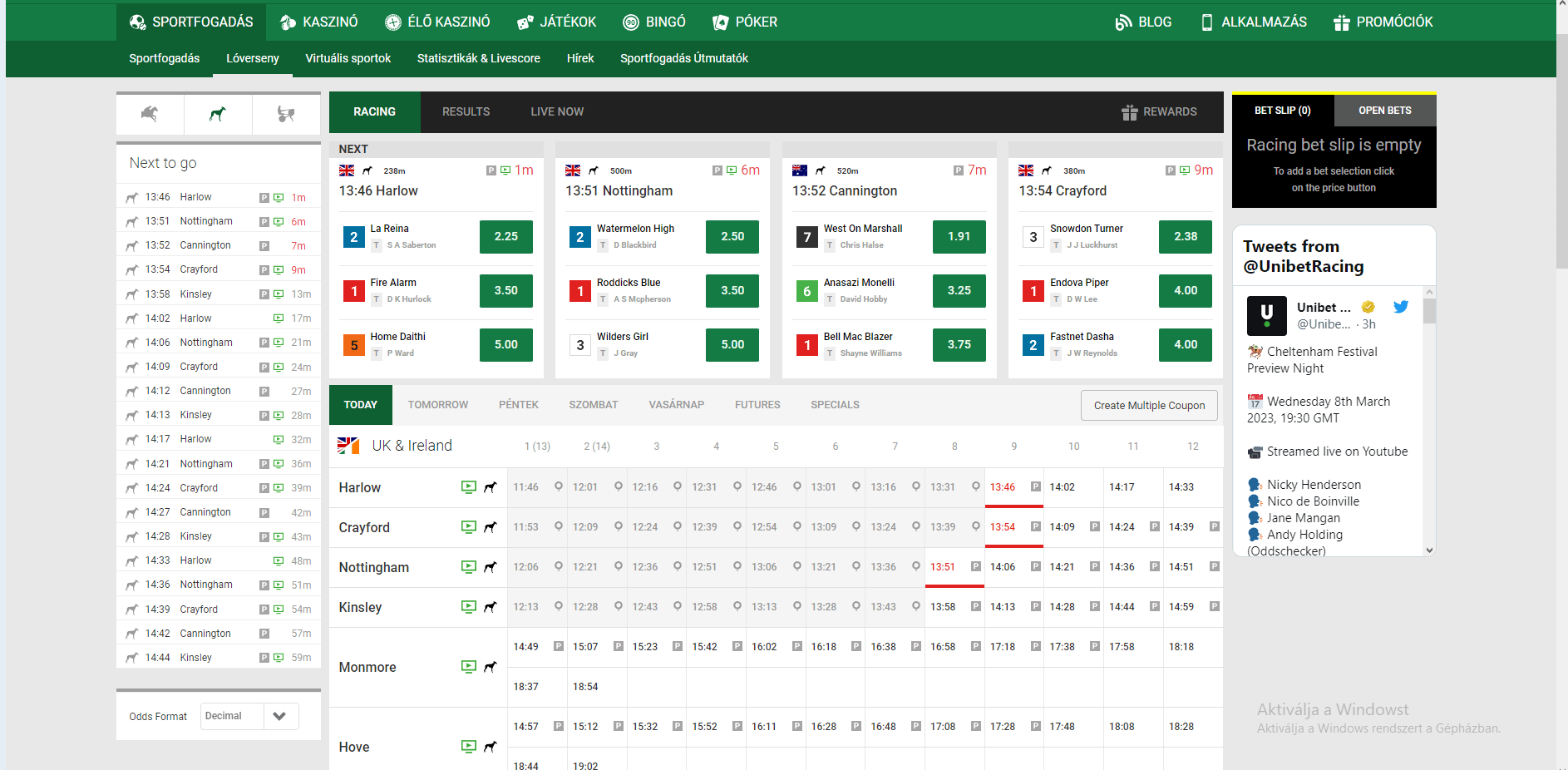Click the Blog feed icon in header
This screenshot has height=770, width=1568.
(x=1123, y=22)
